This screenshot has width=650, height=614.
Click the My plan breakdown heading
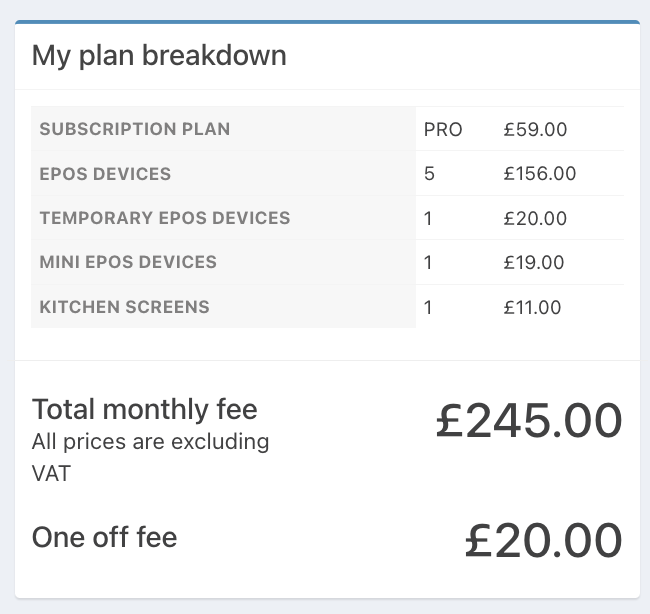[x=159, y=56]
